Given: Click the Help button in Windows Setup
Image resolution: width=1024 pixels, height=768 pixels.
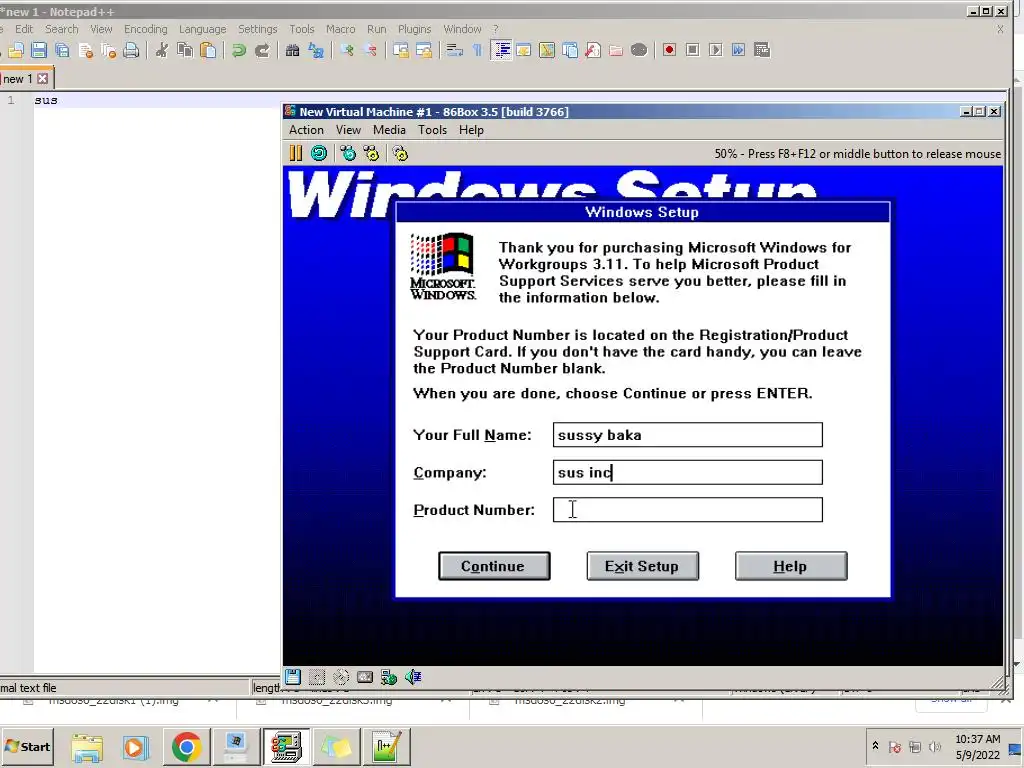Looking at the screenshot, I should (792, 566).
